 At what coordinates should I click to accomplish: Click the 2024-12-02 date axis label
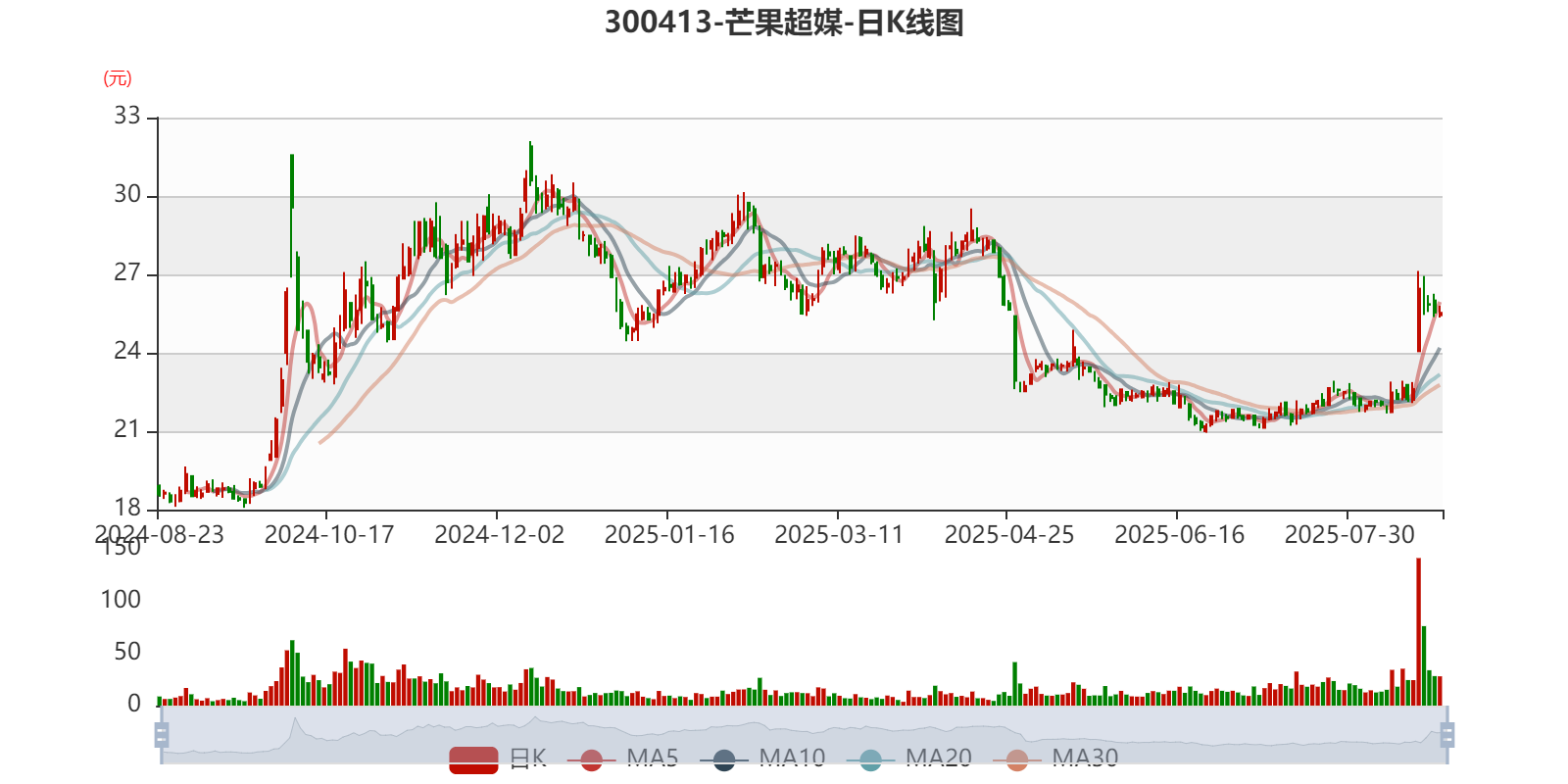point(499,535)
